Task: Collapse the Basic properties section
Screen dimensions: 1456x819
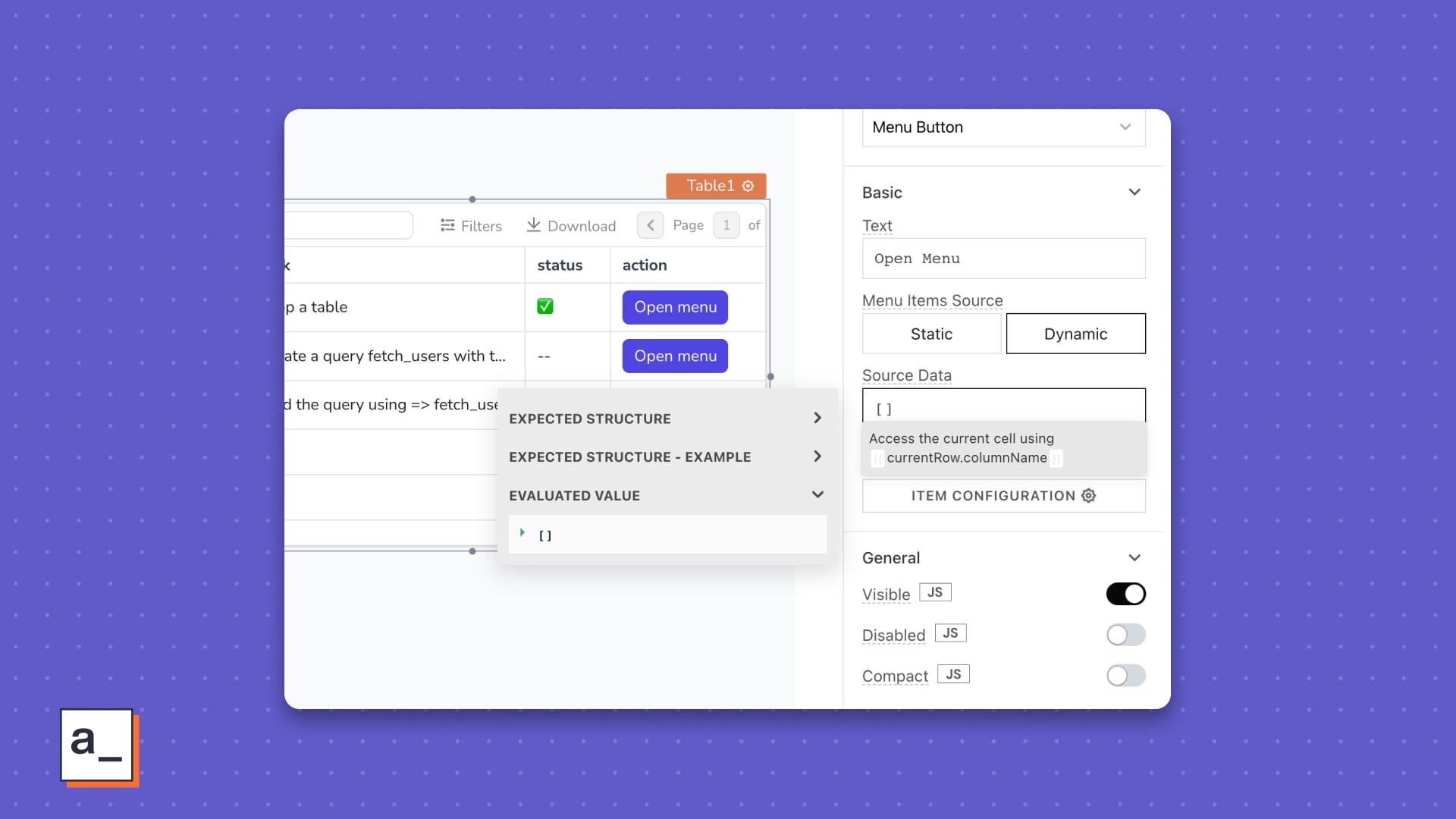Action: click(1134, 192)
